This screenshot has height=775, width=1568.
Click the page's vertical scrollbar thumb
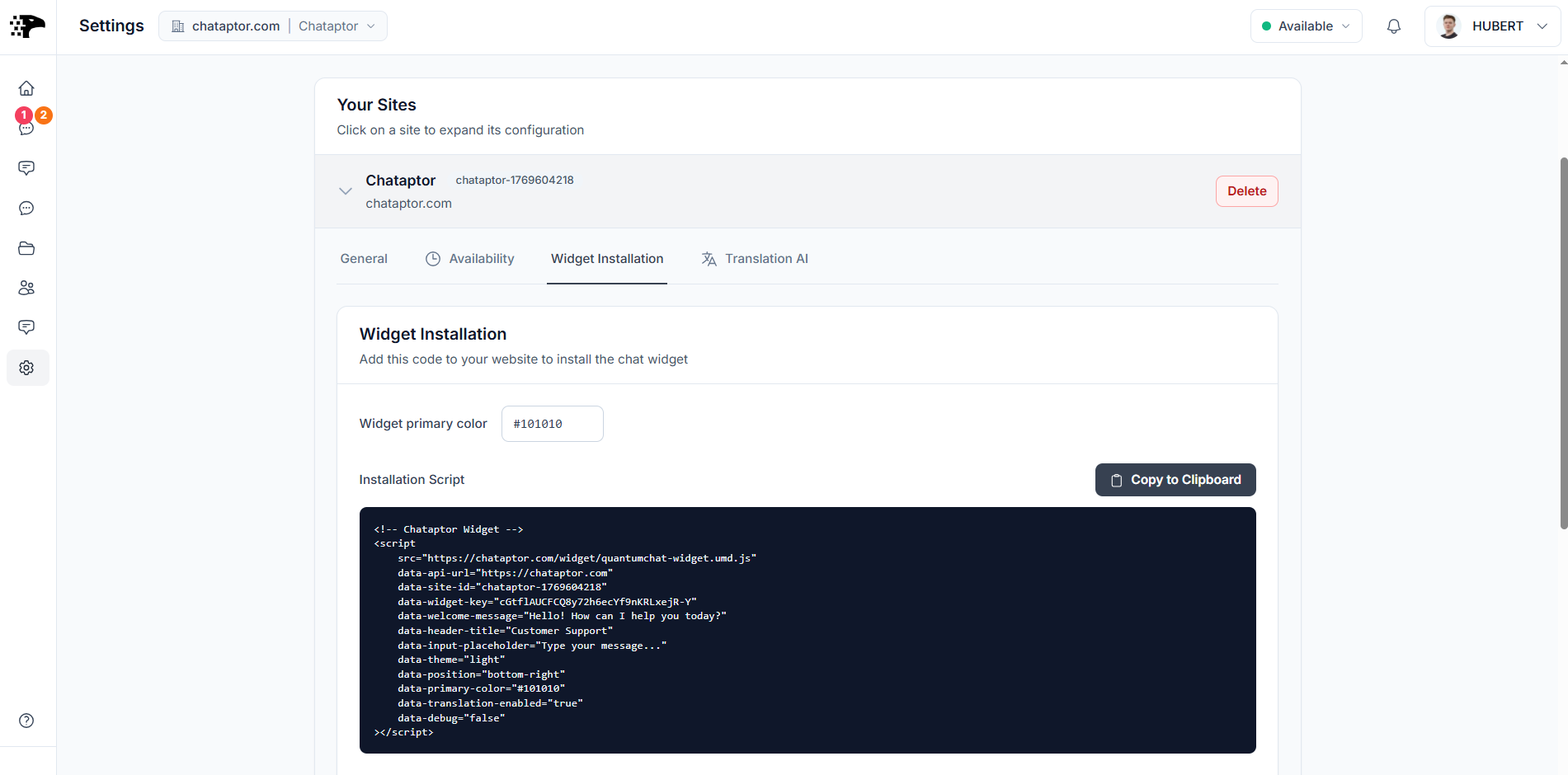pyautogui.click(x=1563, y=343)
